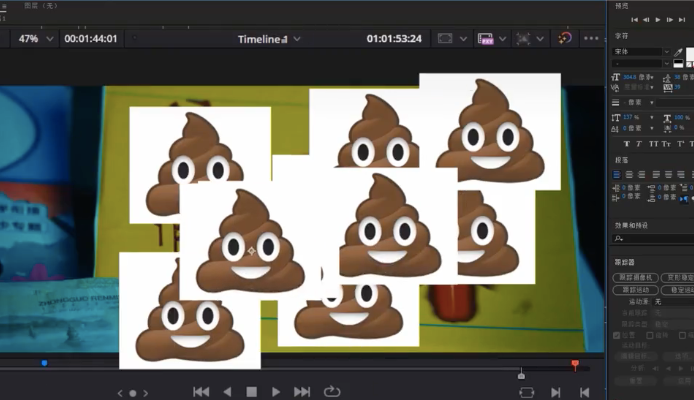Screen dimensions: 694x400
Task: Open the FX bypass options arrow
Action: click(502, 39)
